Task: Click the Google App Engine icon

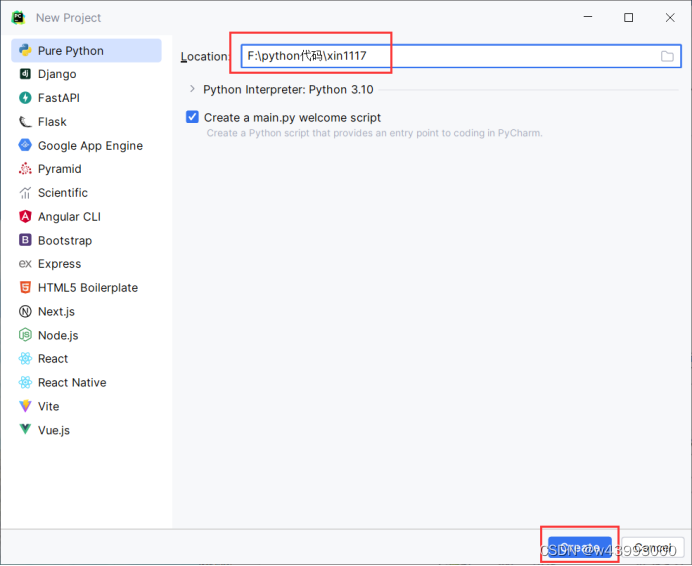Action: pyautogui.click(x=25, y=145)
